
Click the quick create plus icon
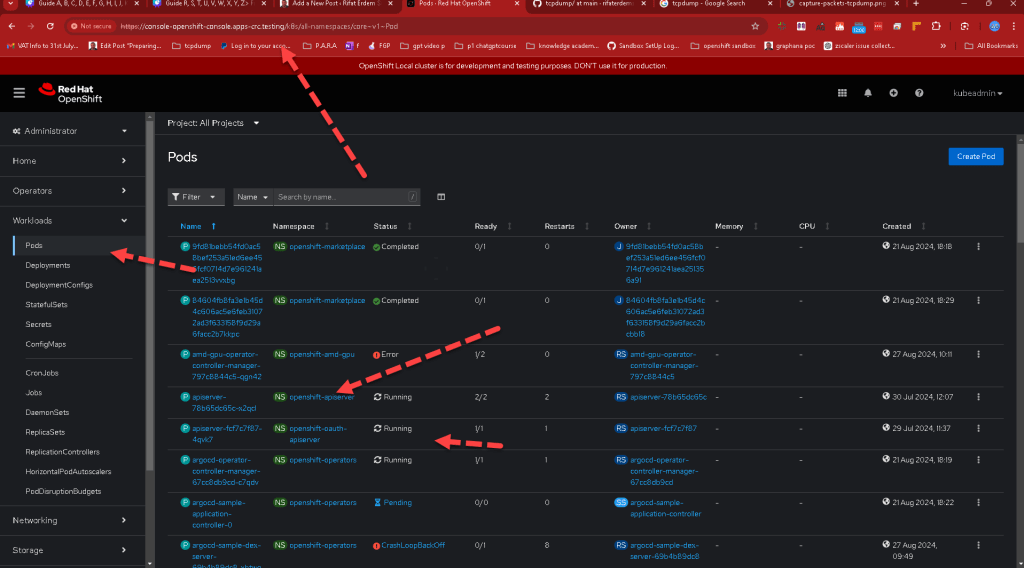893,93
